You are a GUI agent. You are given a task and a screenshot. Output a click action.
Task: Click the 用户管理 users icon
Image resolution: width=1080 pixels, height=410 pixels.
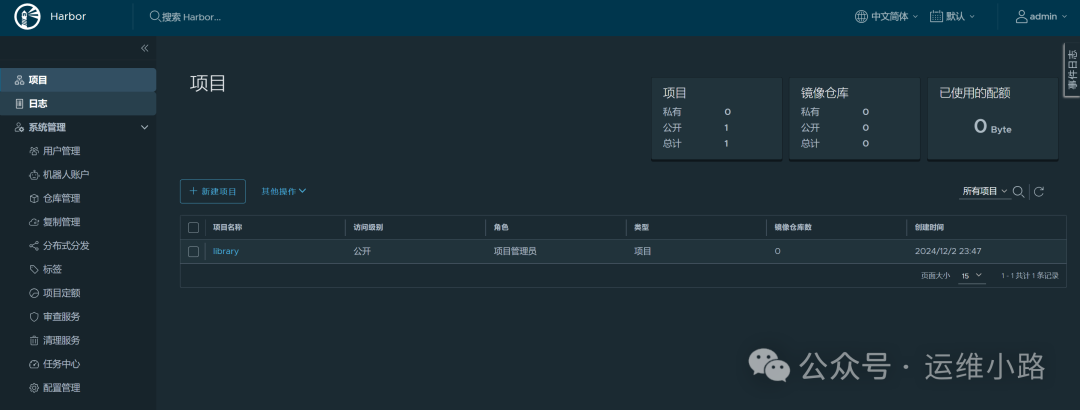point(34,151)
